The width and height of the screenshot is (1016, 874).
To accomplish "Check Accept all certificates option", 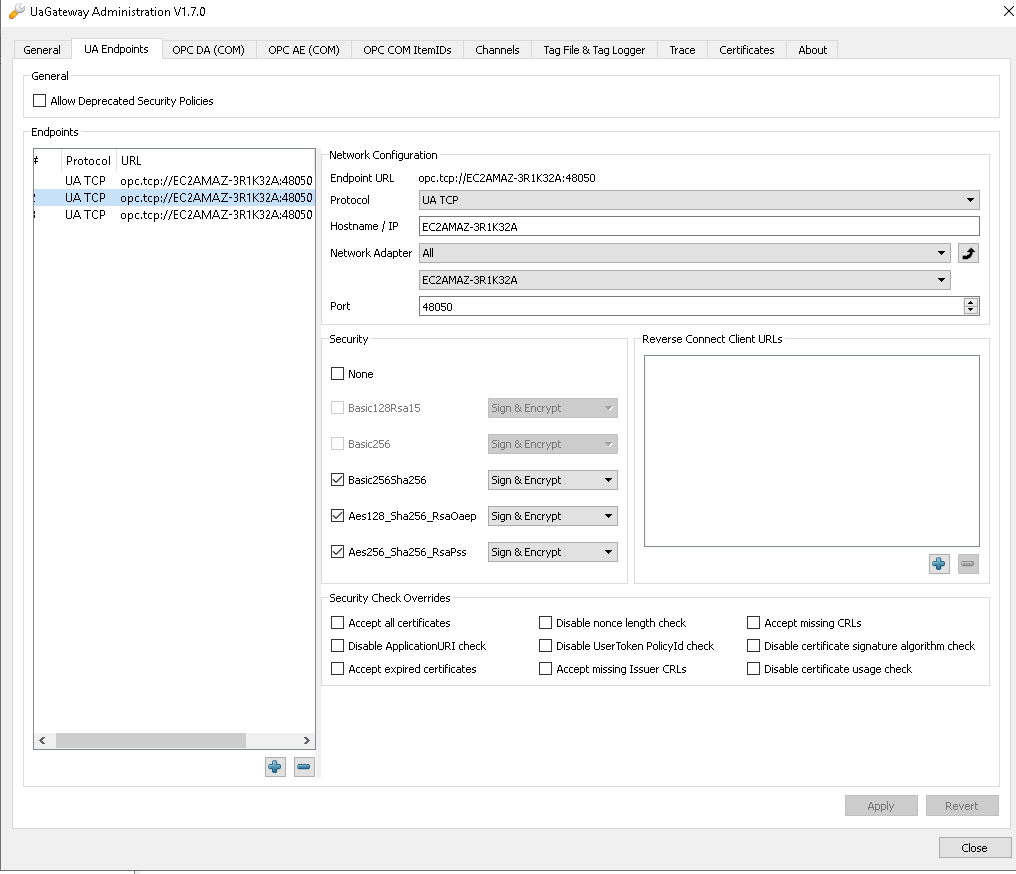I will coord(337,623).
